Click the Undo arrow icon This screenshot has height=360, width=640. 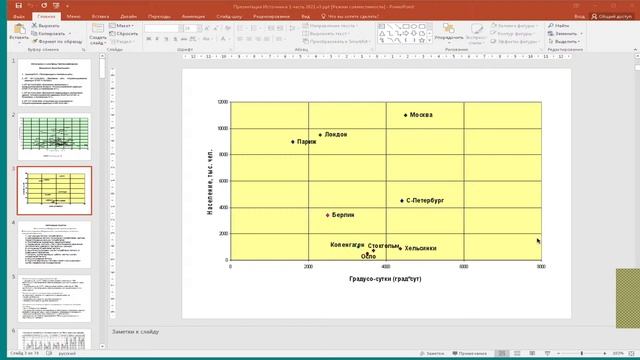(x=31, y=6)
